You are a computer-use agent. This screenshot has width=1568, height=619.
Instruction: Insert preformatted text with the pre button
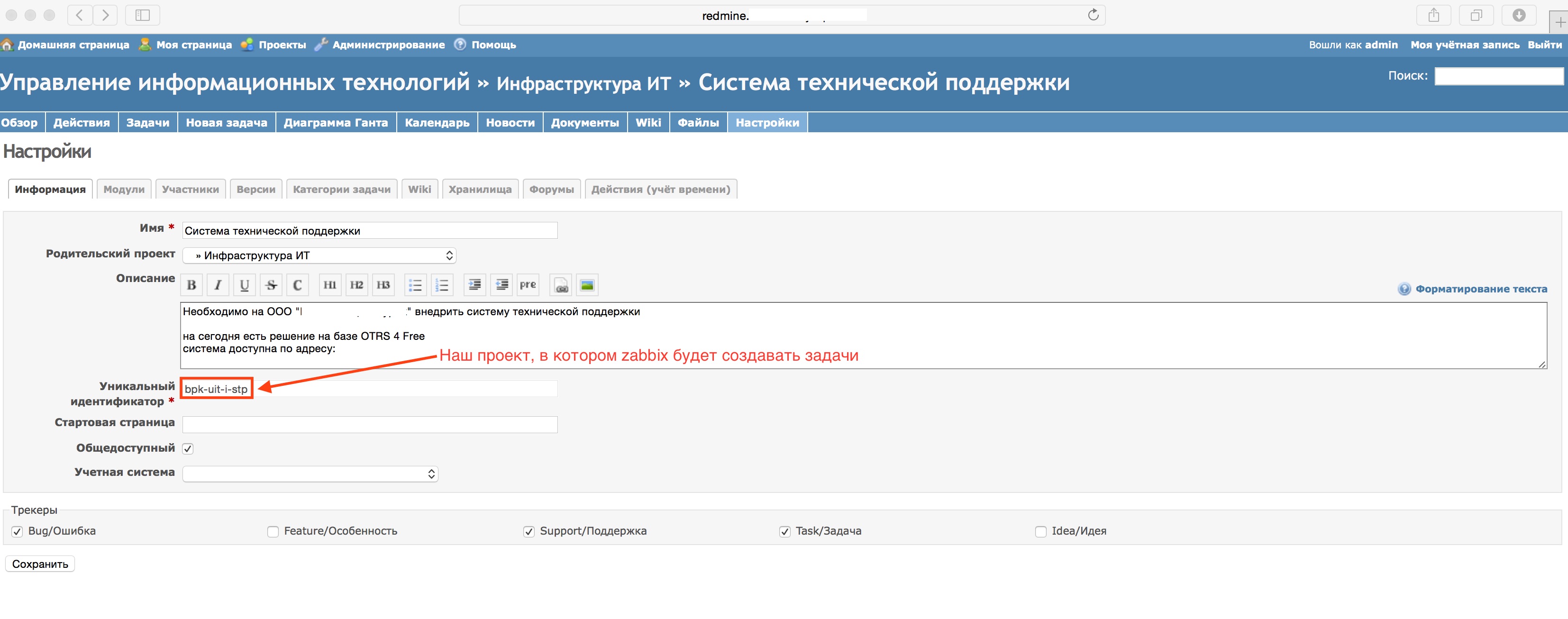[x=527, y=285]
